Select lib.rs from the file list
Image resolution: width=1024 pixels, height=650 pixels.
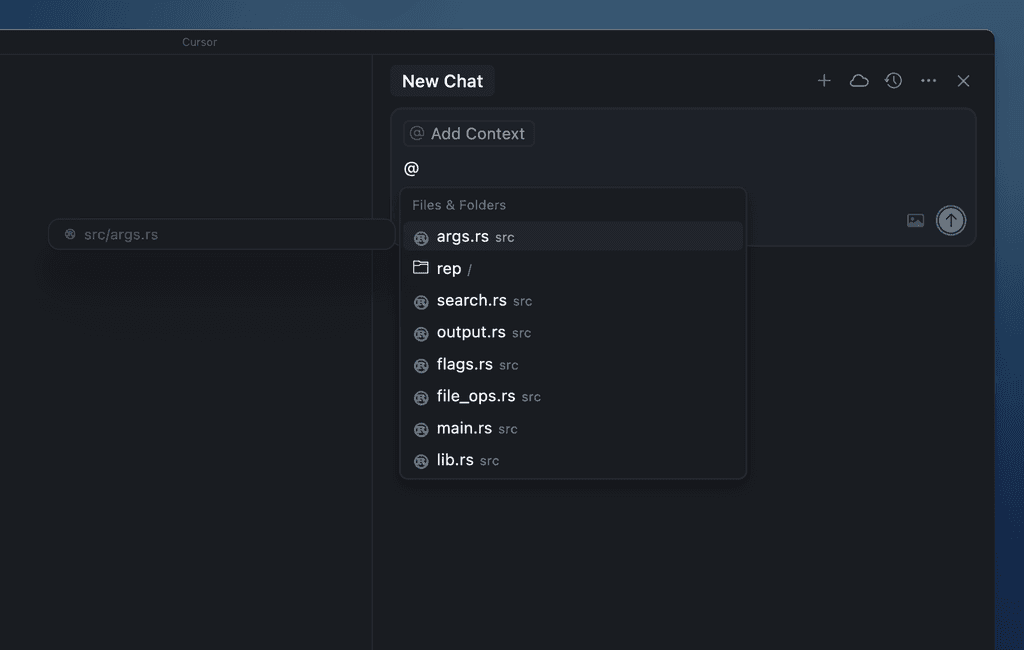[453, 460]
